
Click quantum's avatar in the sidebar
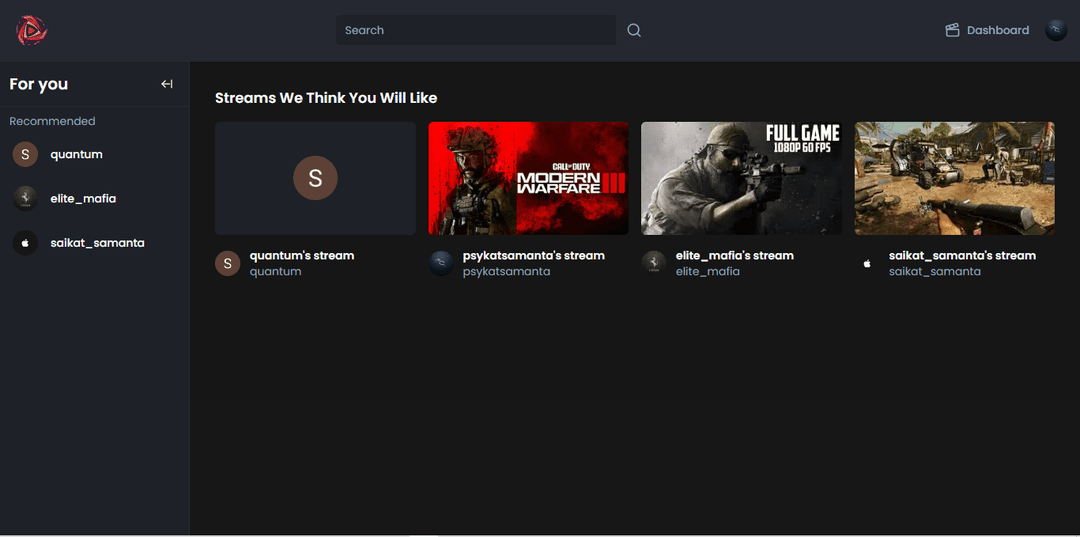point(25,155)
